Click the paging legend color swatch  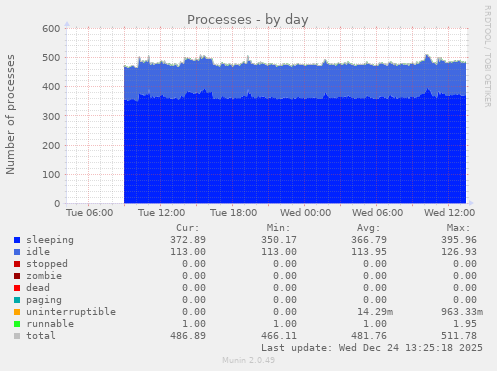pyautogui.click(x=17, y=300)
